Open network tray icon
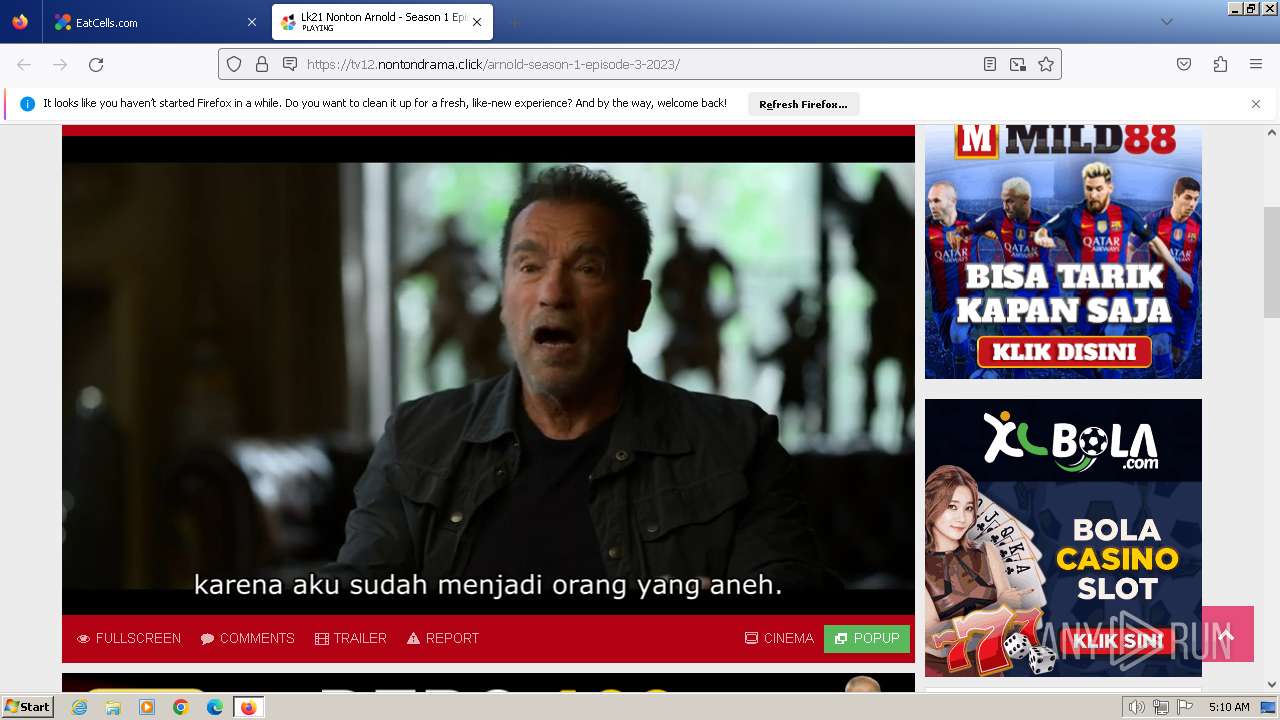Viewport: 1280px width, 720px height. coord(1161,707)
